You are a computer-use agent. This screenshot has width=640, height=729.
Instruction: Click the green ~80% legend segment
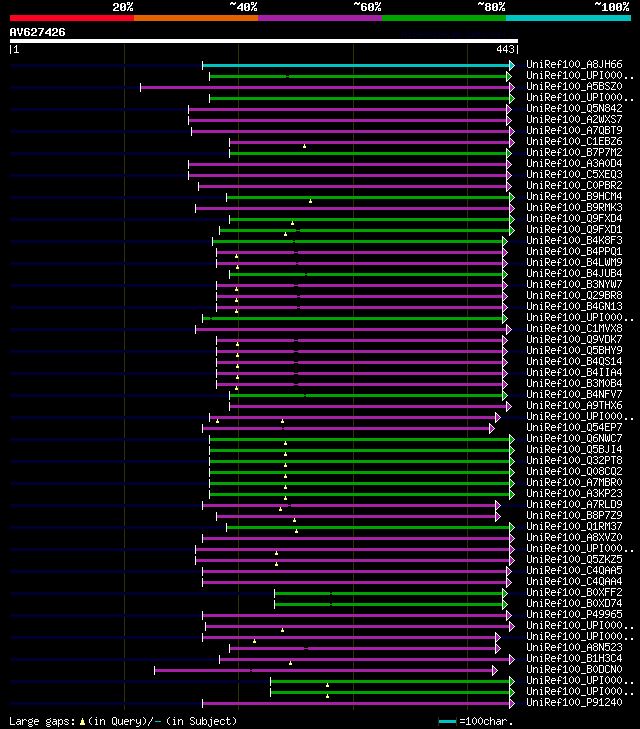(x=444, y=18)
